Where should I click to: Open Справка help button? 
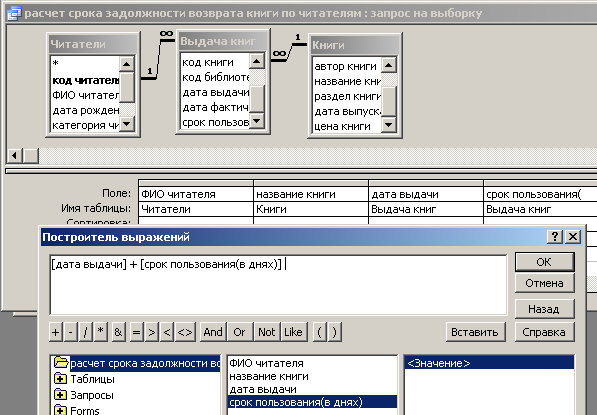544,332
